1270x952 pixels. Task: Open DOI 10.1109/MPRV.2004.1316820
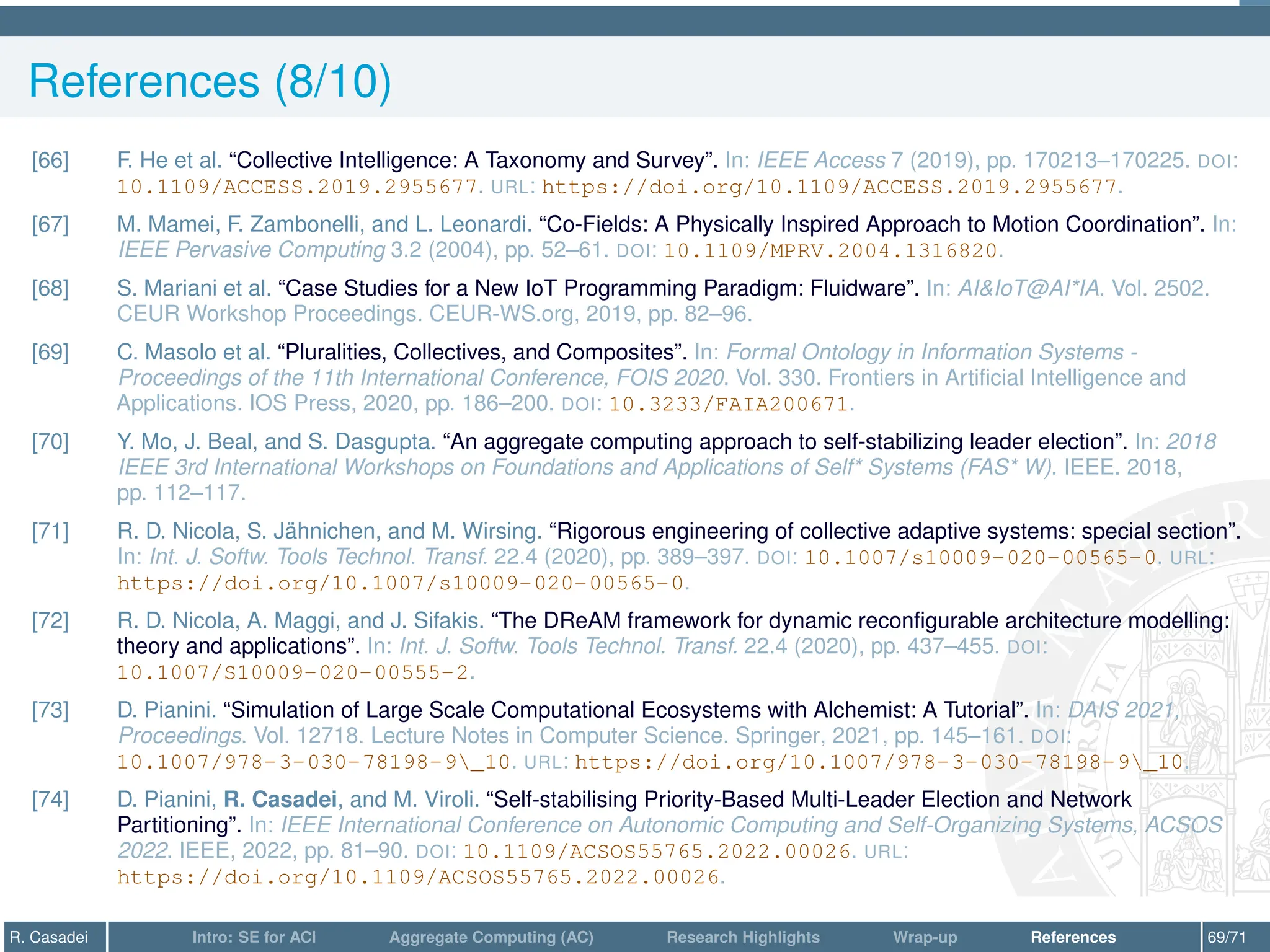tap(830, 251)
